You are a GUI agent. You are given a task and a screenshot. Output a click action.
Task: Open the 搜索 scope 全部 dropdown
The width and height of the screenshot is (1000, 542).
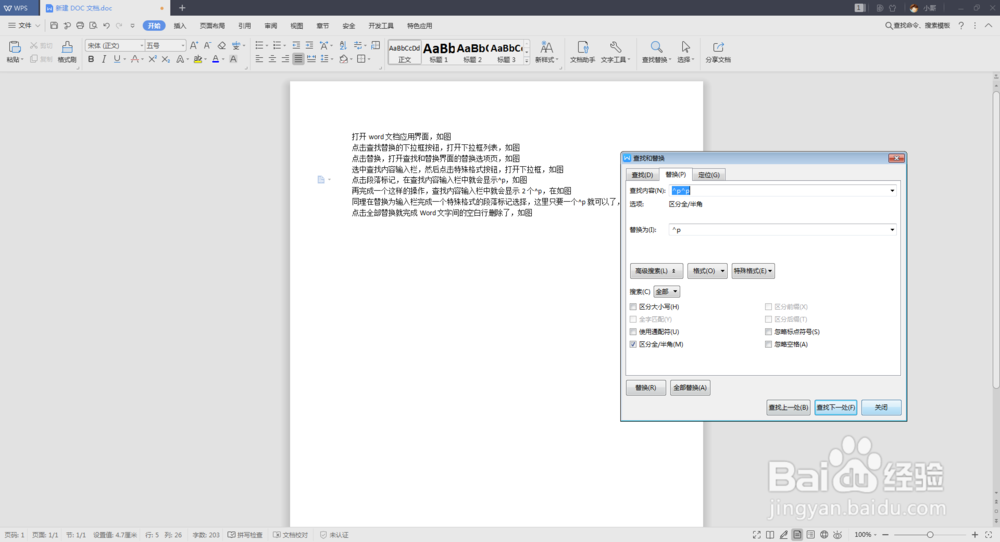[x=666, y=291]
